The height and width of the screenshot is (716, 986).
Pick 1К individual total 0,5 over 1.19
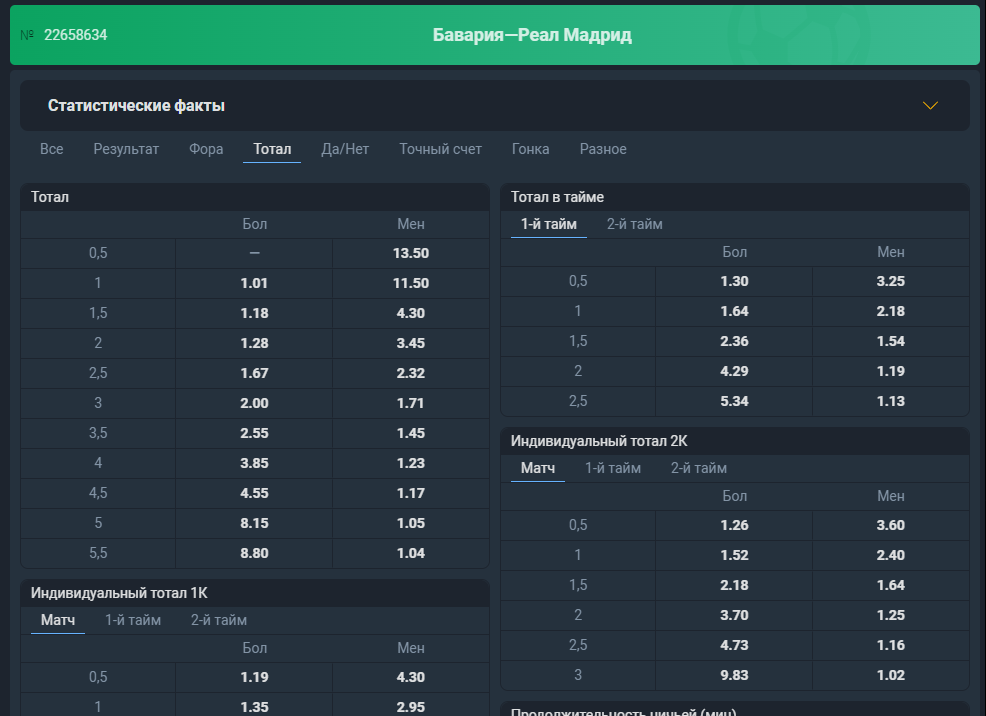[254, 677]
